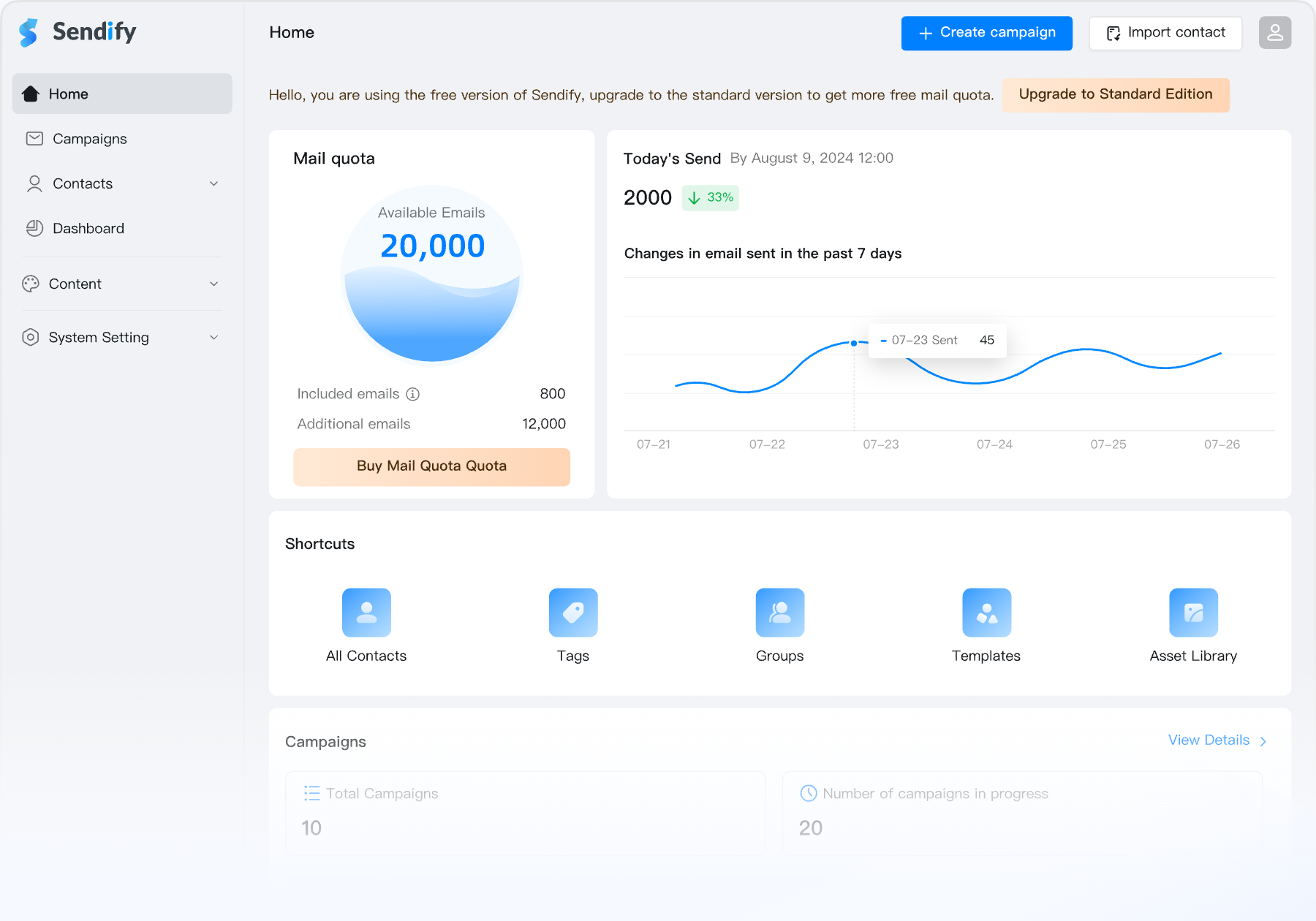Screen dimensions: 1316x921
Task: Open the Groups shortcut icon
Action: pyautogui.click(x=779, y=613)
